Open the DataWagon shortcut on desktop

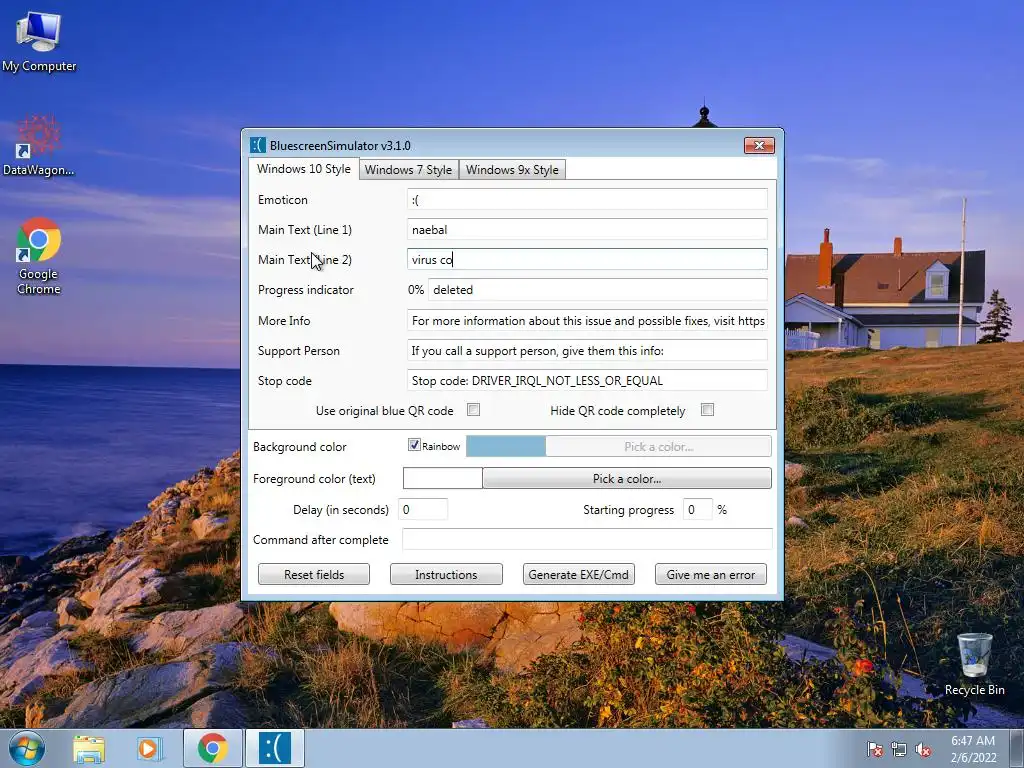click(39, 146)
